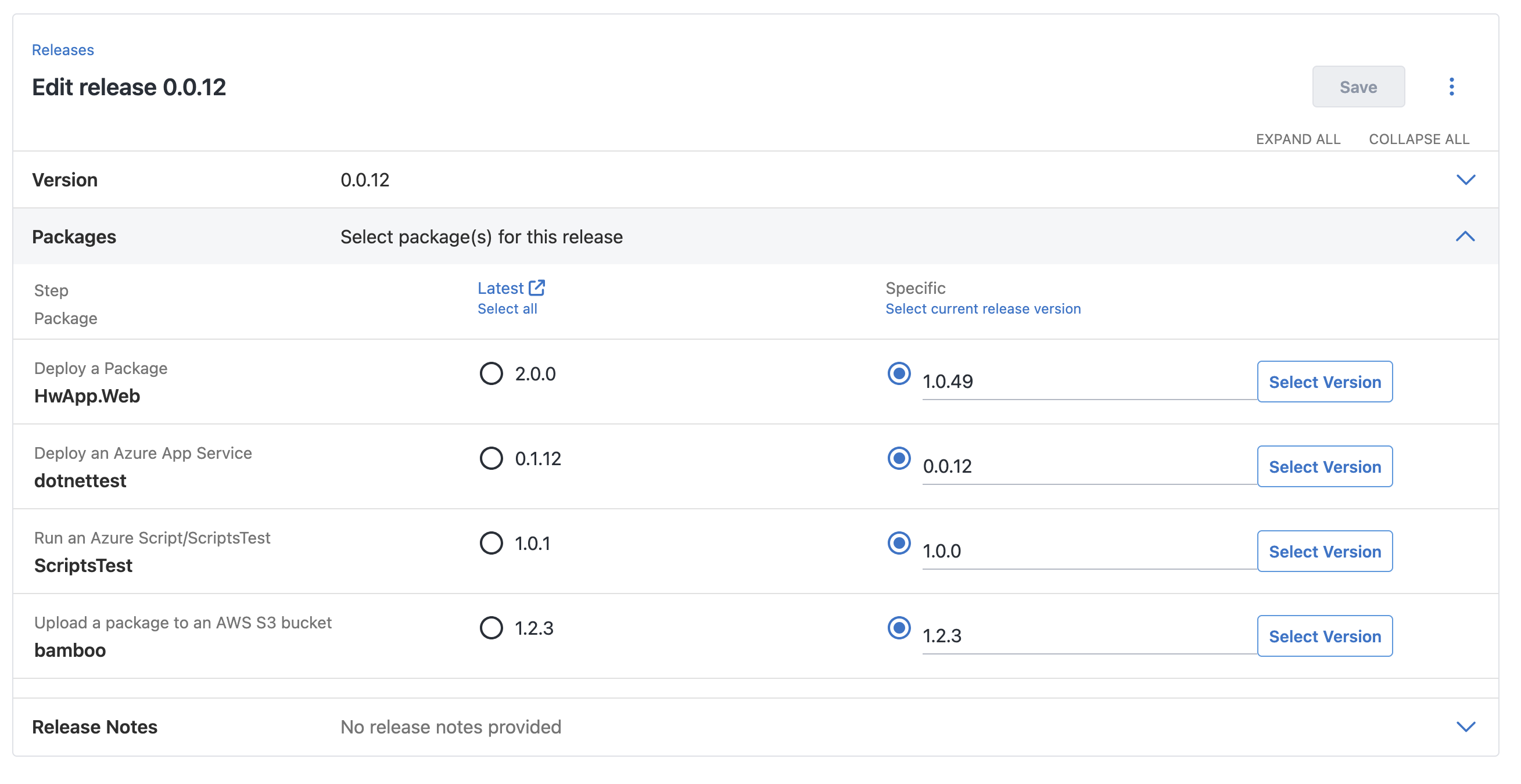Open the Latest external link icon

click(537, 287)
